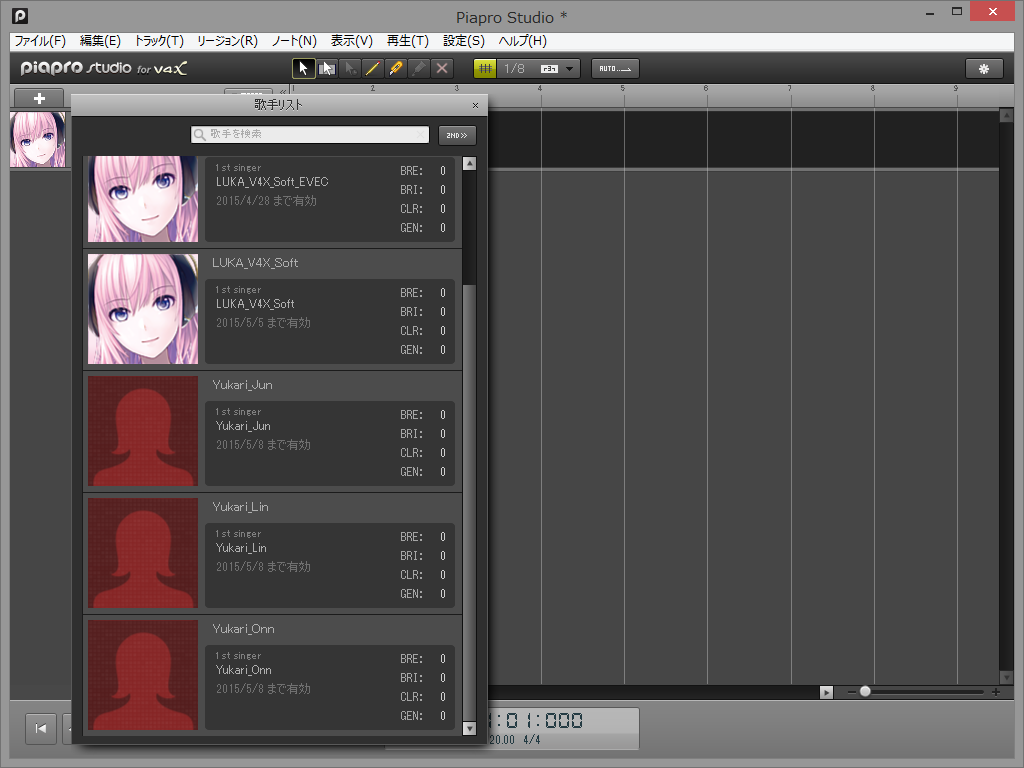Toggle grid snap button

click(485, 69)
